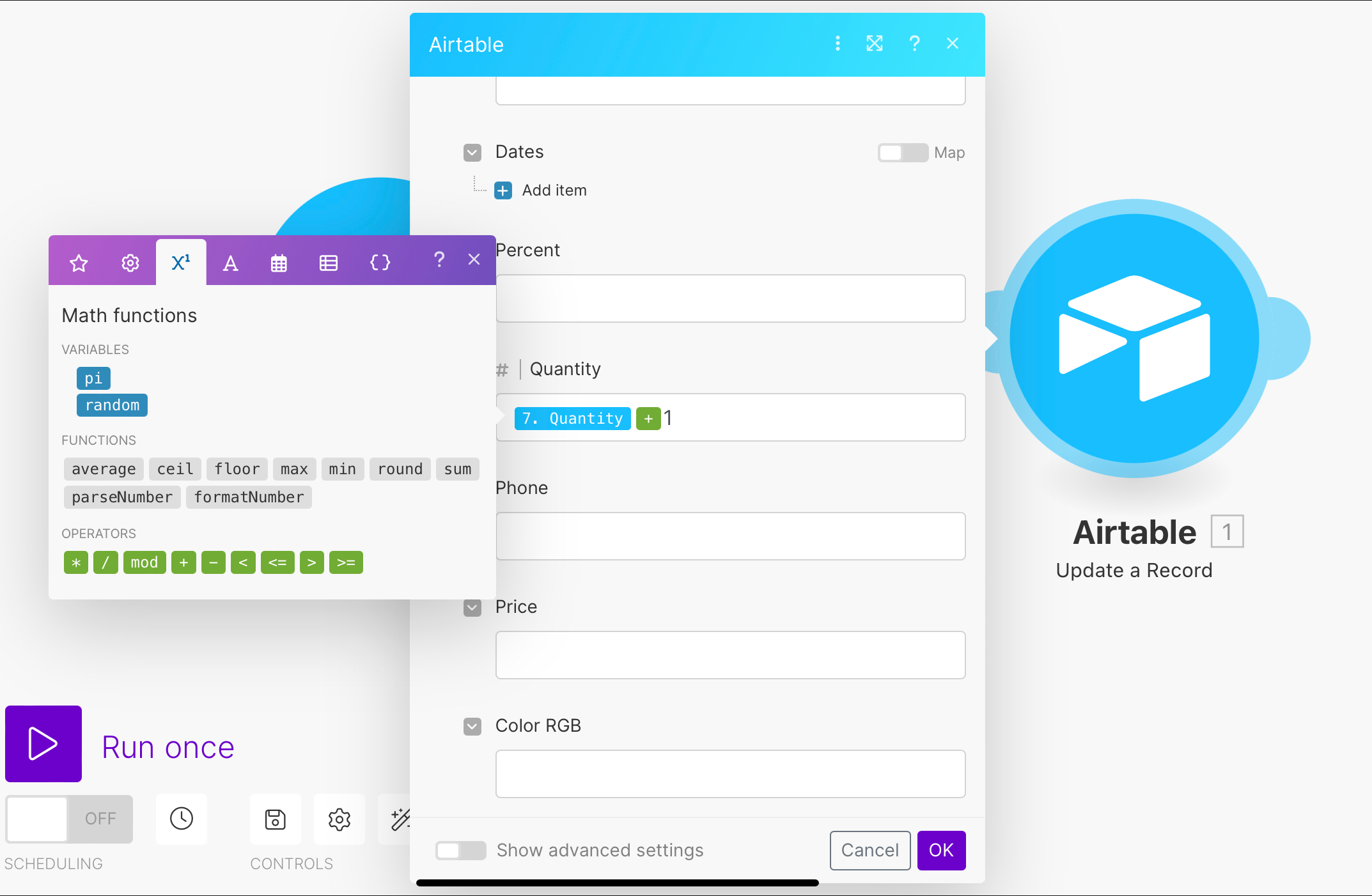The image size is (1372, 896).
Task: Run the scenario once
Action: [43, 744]
